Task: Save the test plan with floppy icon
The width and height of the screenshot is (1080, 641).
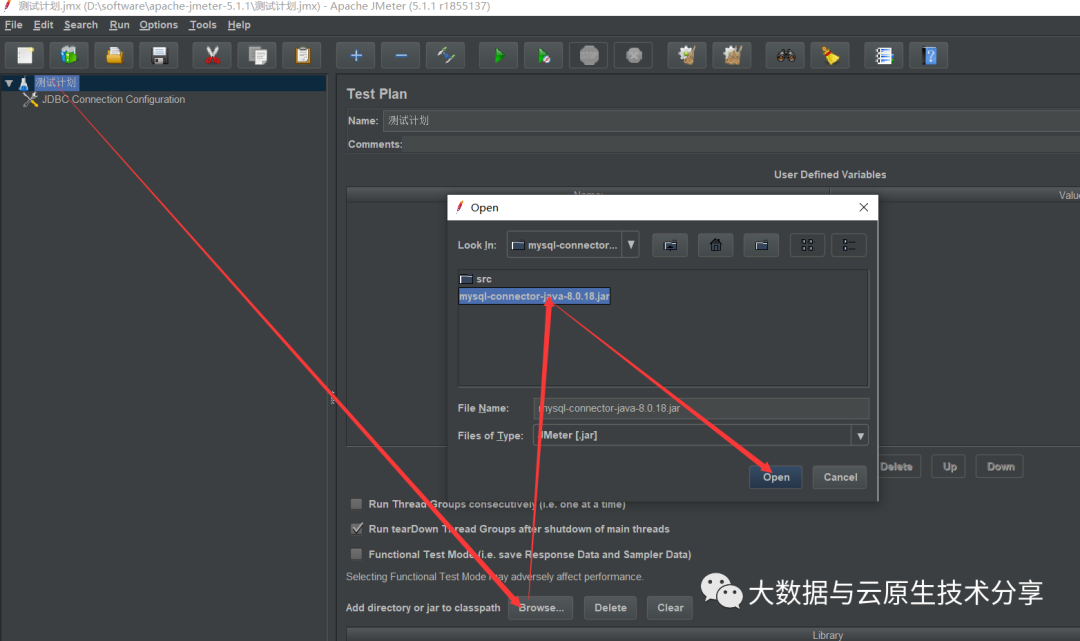Action: click(x=159, y=56)
